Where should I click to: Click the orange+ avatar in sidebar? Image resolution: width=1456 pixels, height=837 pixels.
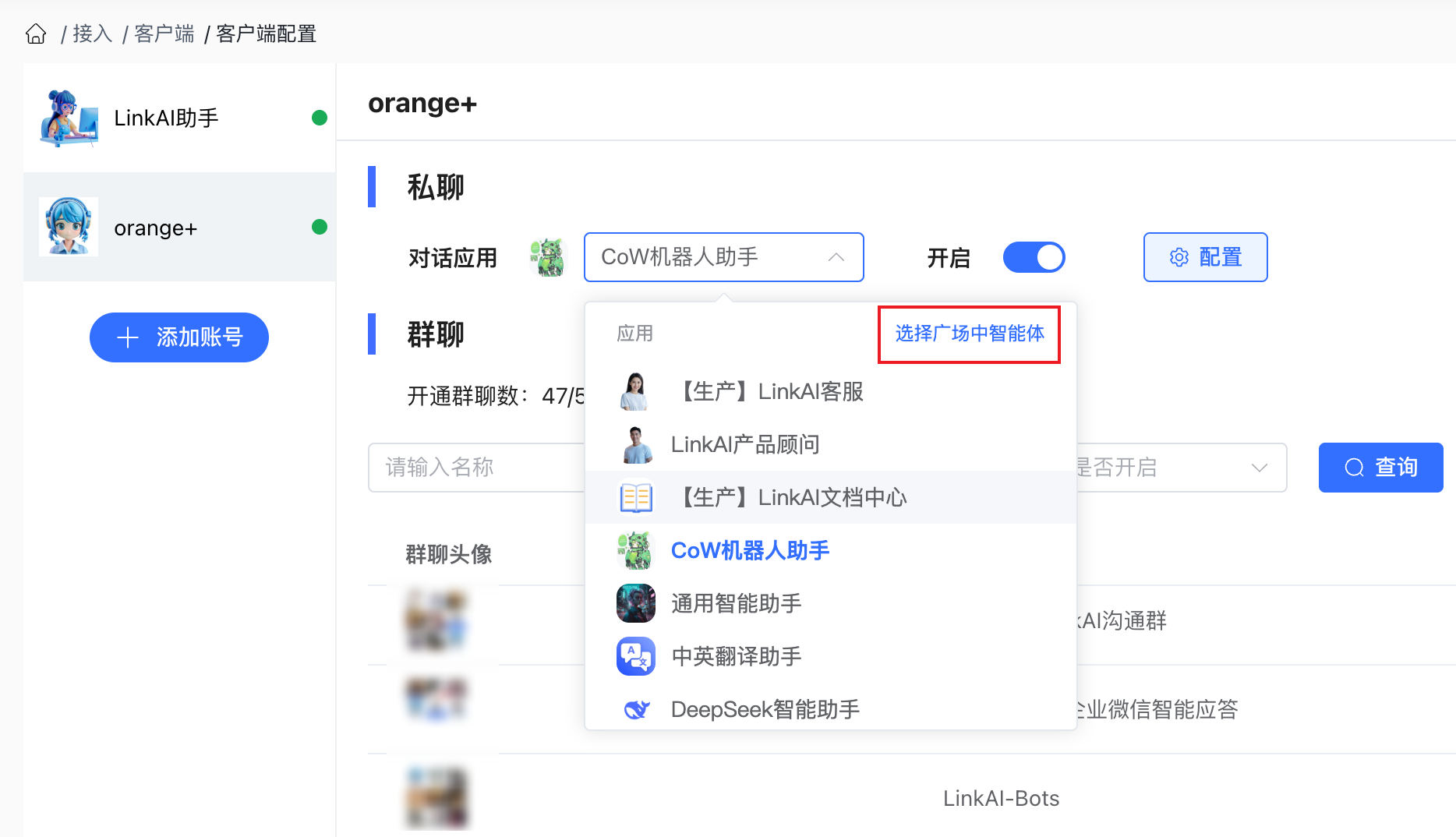click(69, 227)
